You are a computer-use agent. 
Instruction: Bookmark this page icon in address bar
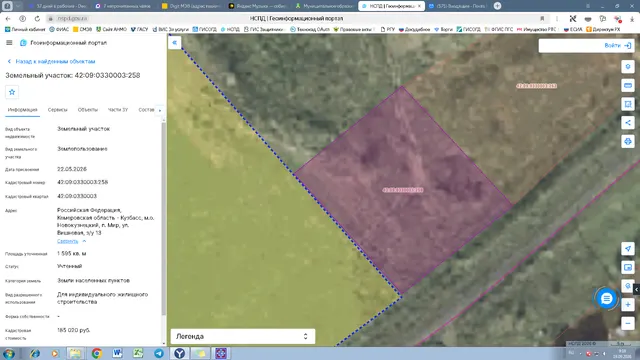[542, 19]
